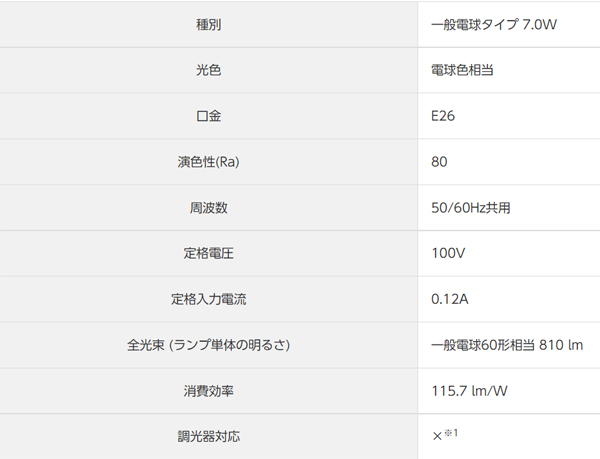Click the 演色性(Ra) label
Screen dimensions: 600x459
[209, 162]
